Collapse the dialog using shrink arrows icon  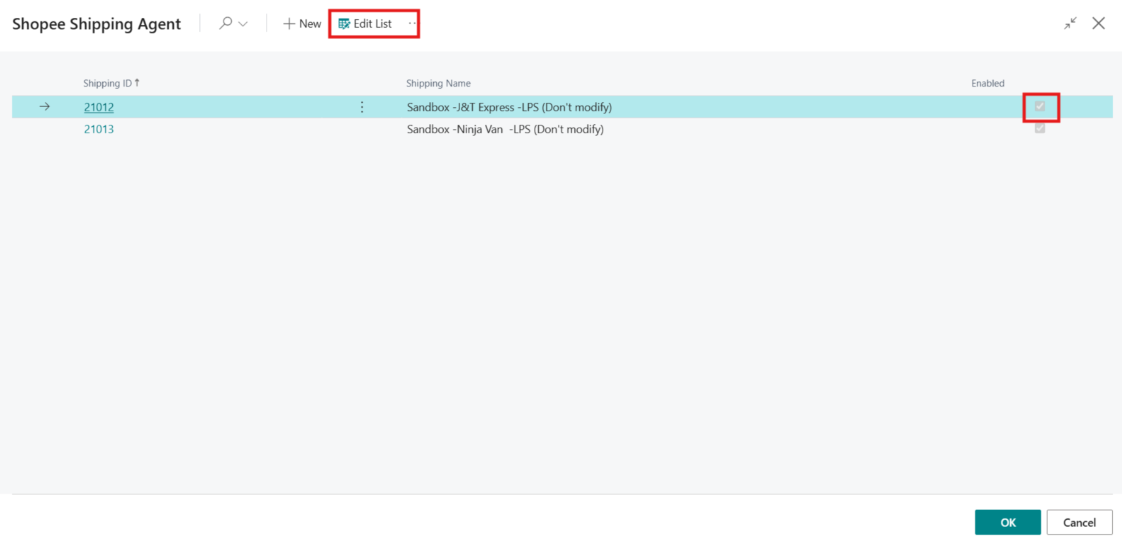click(1070, 24)
